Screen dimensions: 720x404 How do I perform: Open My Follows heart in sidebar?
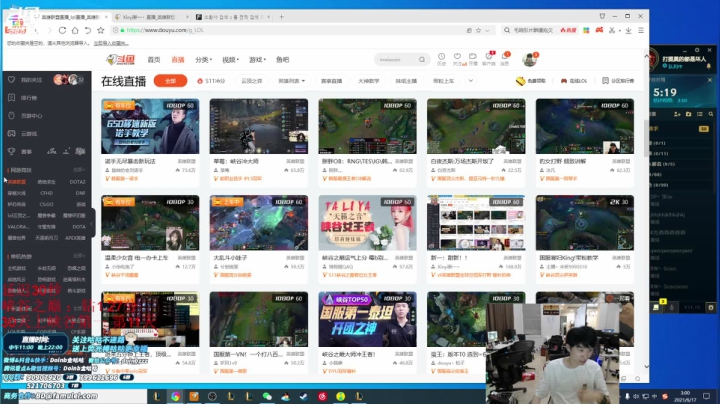(x=11, y=79)
